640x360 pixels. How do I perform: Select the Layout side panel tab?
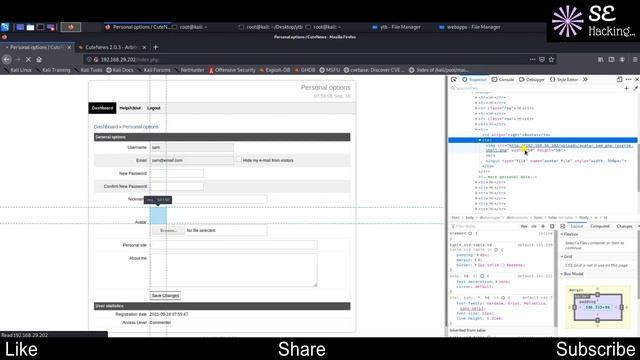coord(577,226)
